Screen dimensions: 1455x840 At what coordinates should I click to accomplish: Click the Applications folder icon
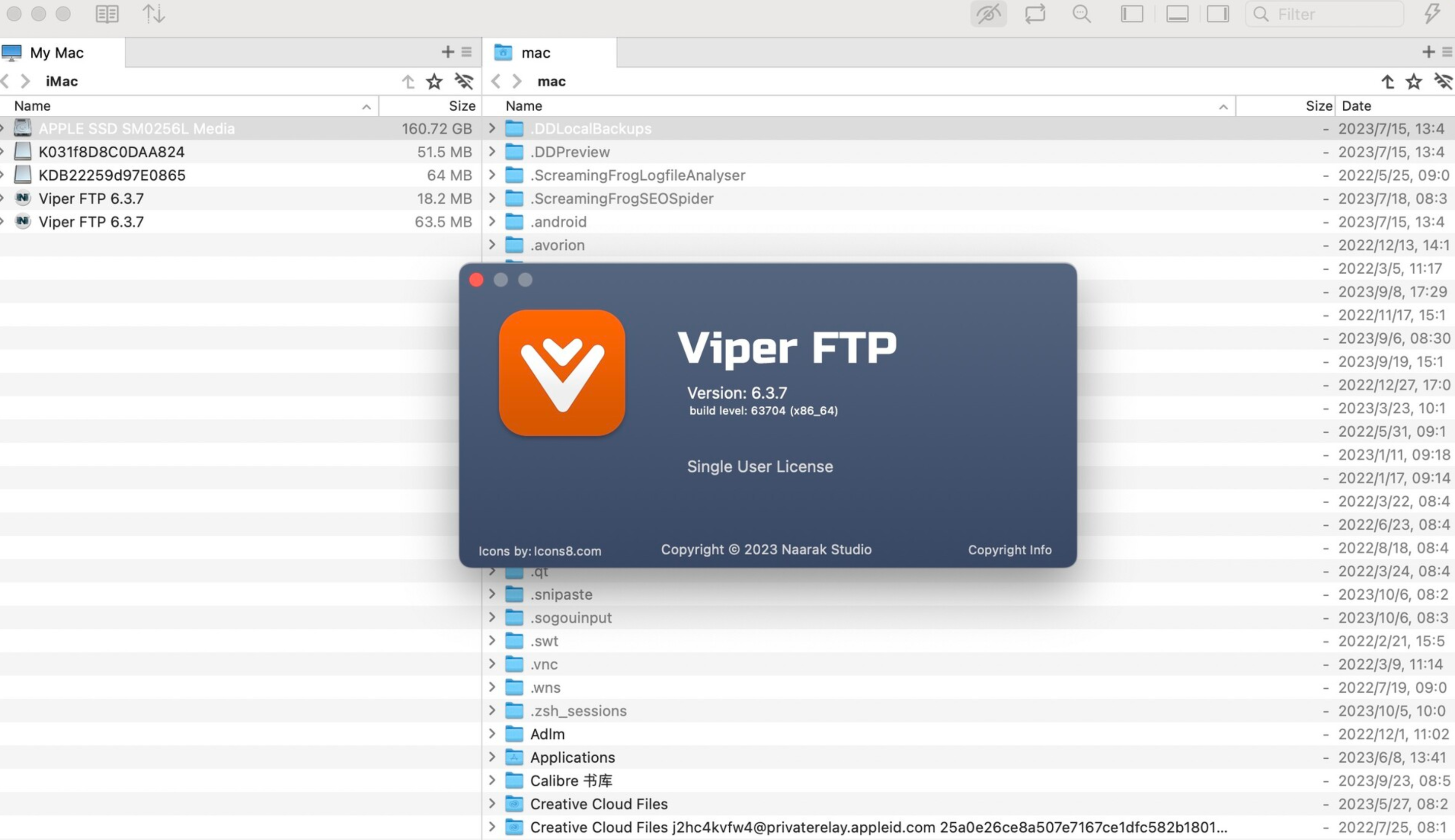pyautogui.click(x=514, y=757)
